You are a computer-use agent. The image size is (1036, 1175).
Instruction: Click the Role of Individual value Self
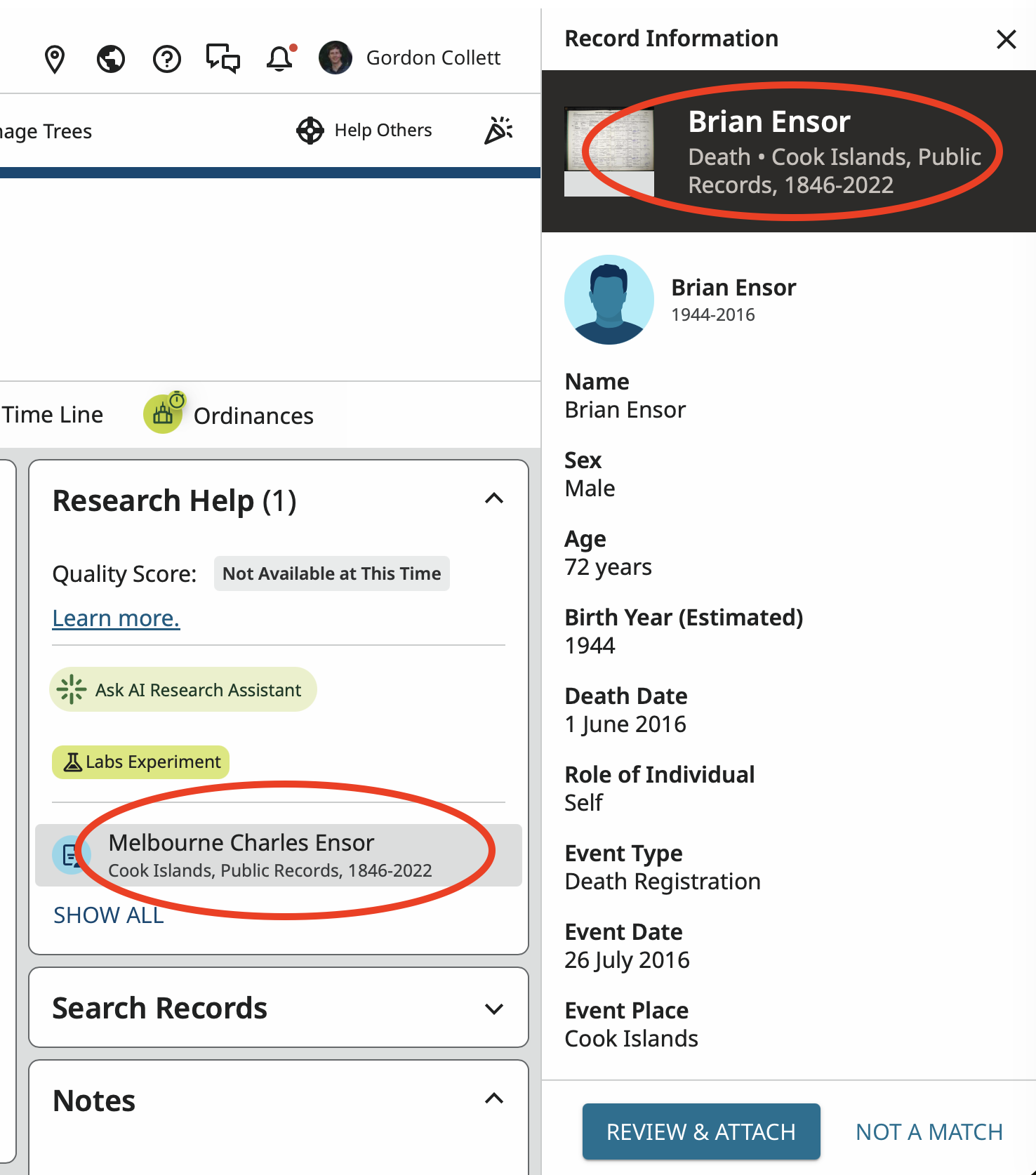[583, 802]
